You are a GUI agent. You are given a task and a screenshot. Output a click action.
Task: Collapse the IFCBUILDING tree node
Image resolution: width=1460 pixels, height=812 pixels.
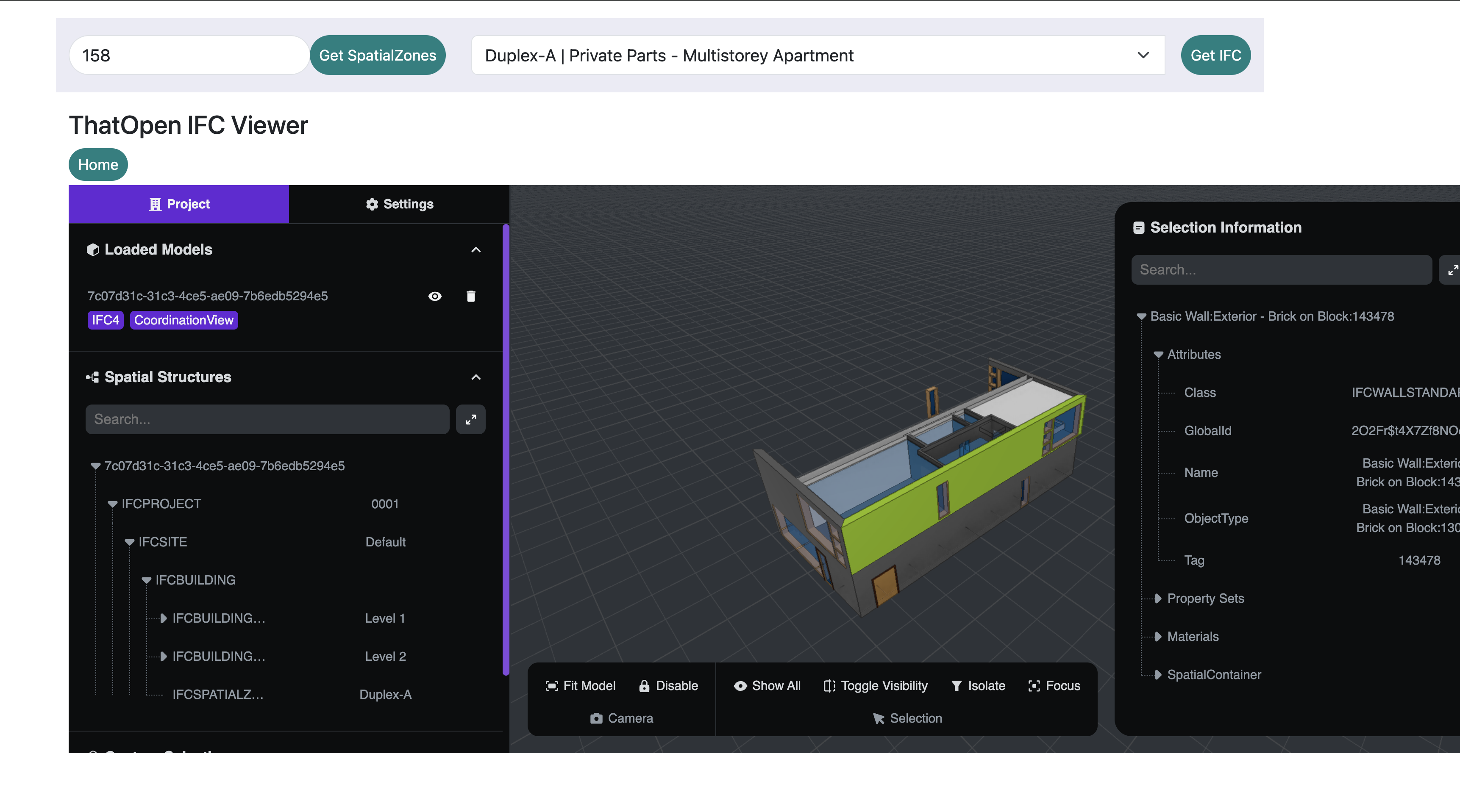click(x=146, y=580)
